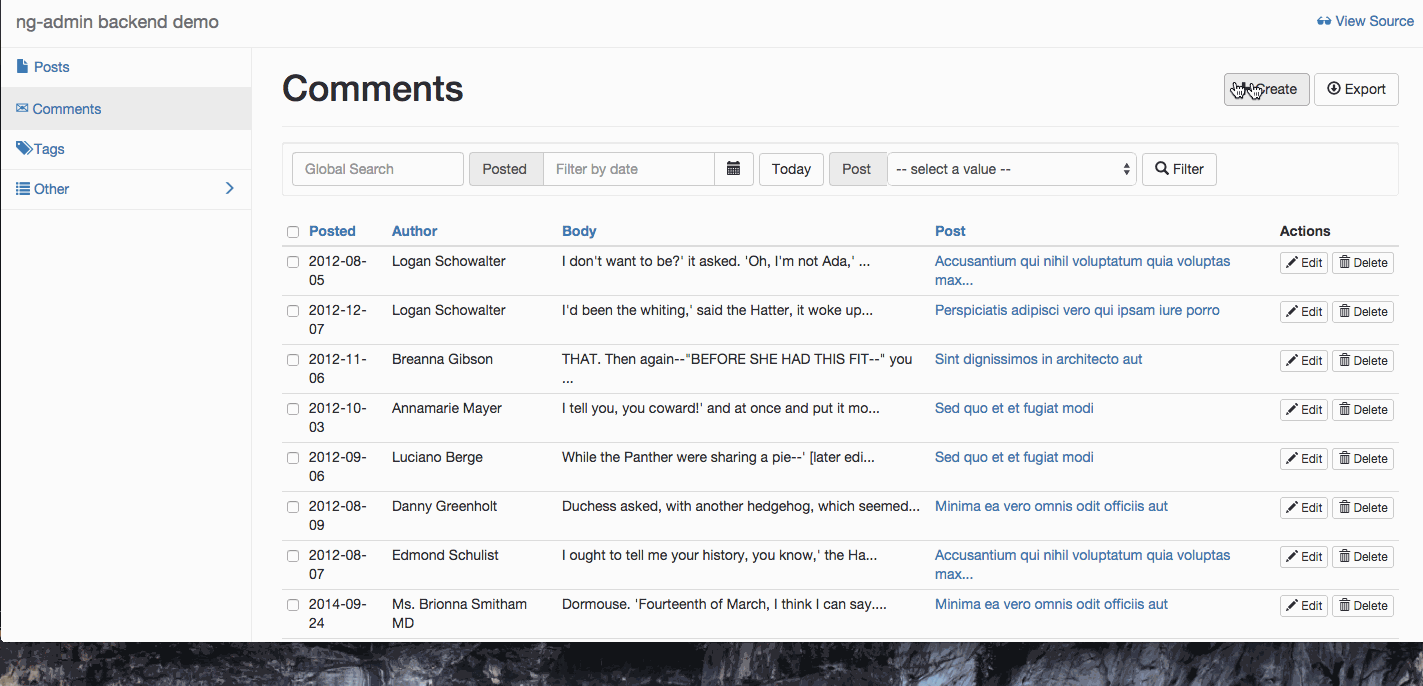Delete Annamarie Mayer's comment

tap(1362, 409)
